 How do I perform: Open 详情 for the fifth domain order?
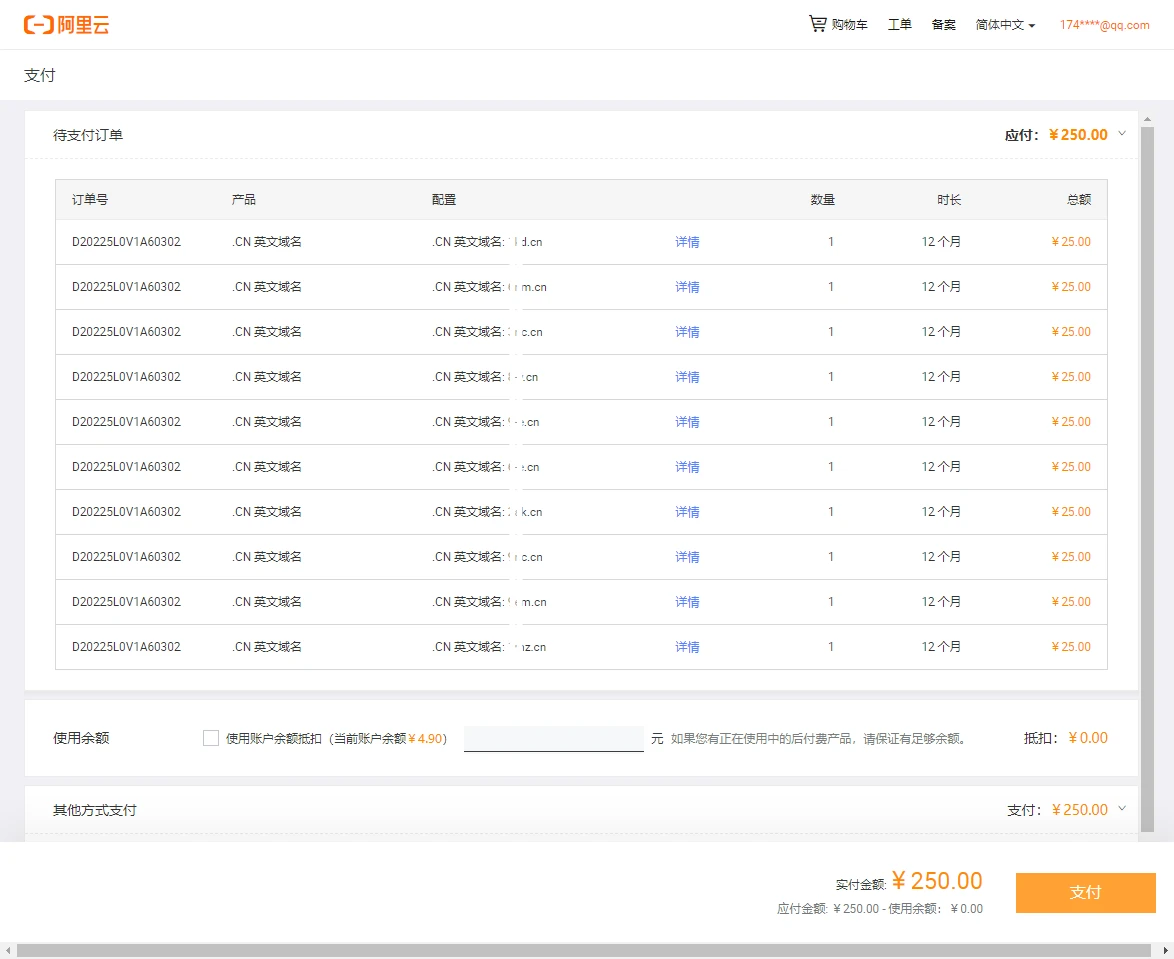tap(687, 422)
